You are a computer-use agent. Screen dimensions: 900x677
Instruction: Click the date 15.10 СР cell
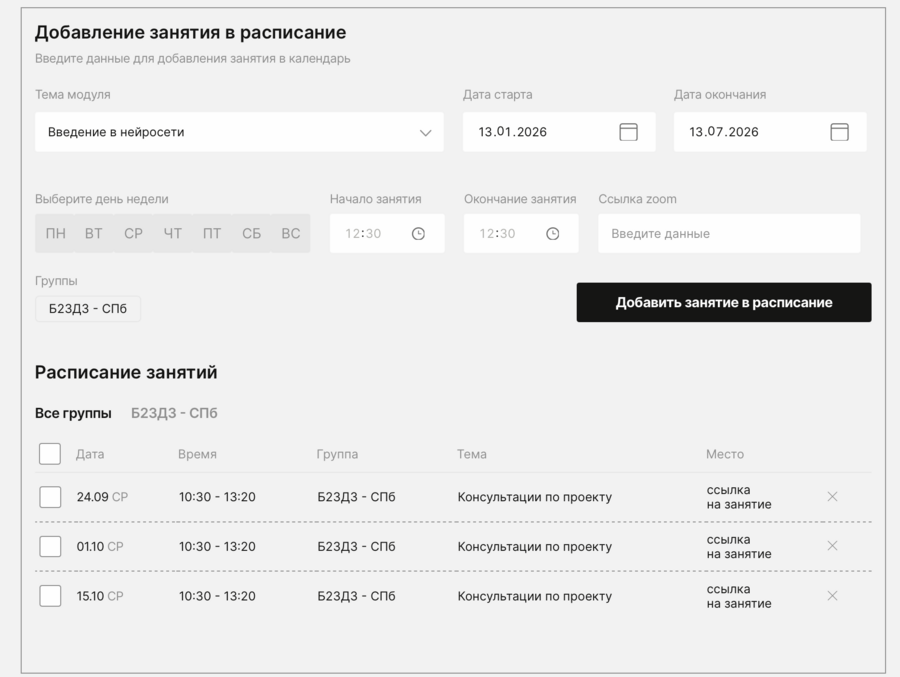(x=100, y=596)
